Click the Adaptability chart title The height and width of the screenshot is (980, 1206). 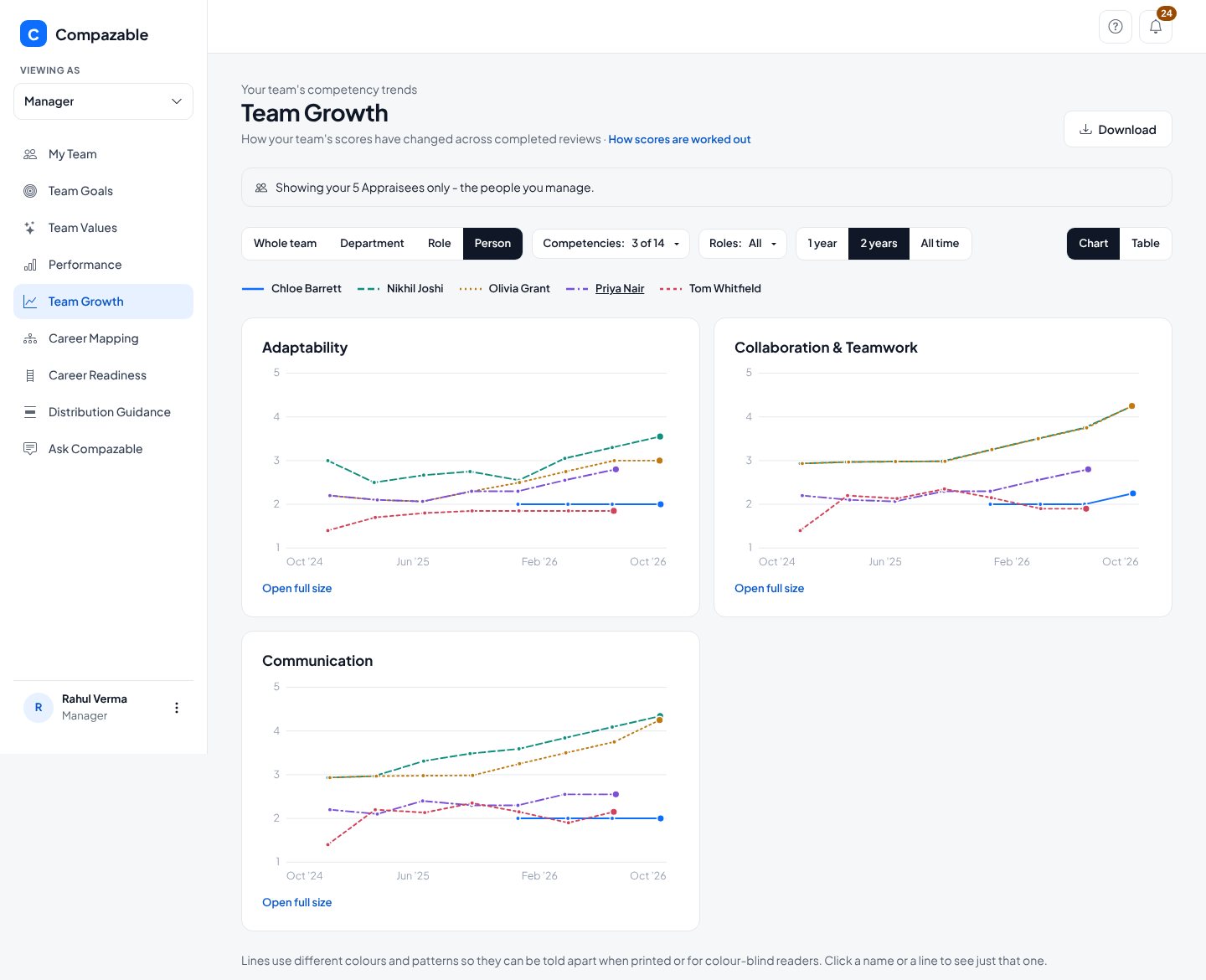click(305, 348)
